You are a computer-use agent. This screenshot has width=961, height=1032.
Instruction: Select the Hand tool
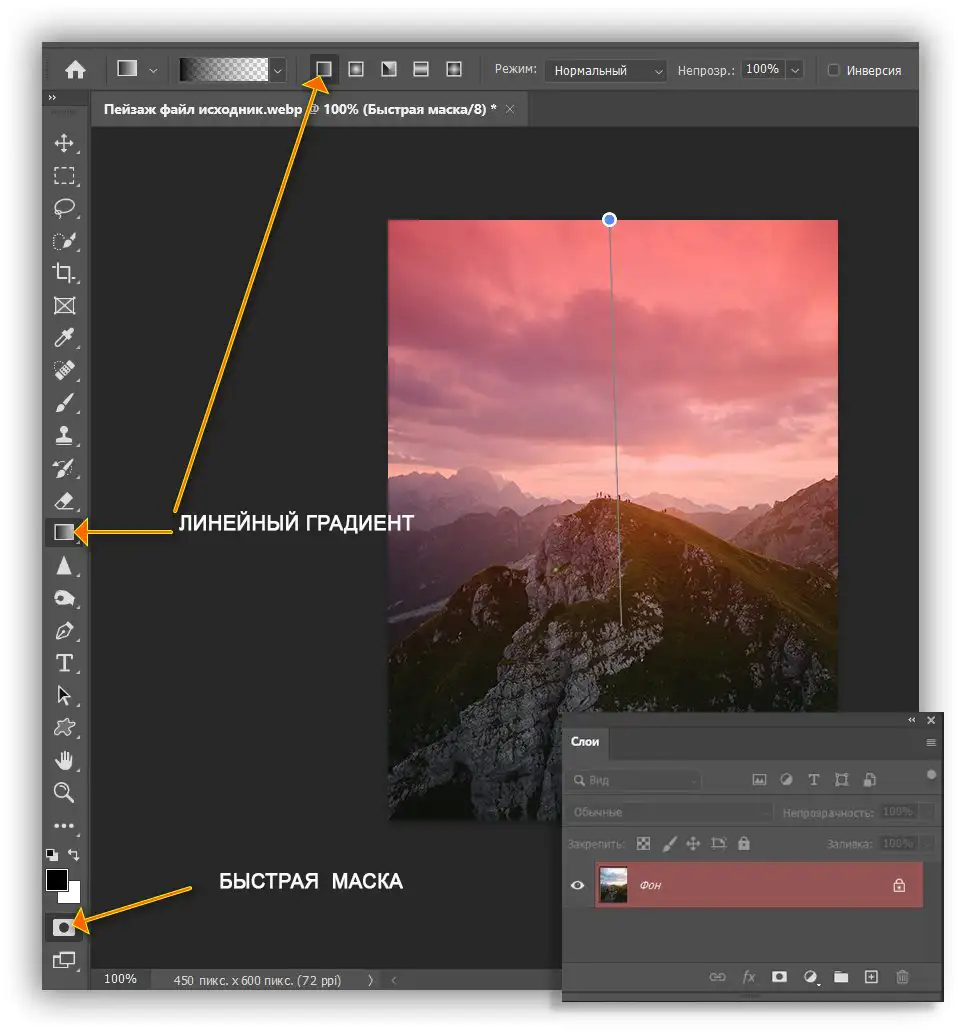(64, 760)
